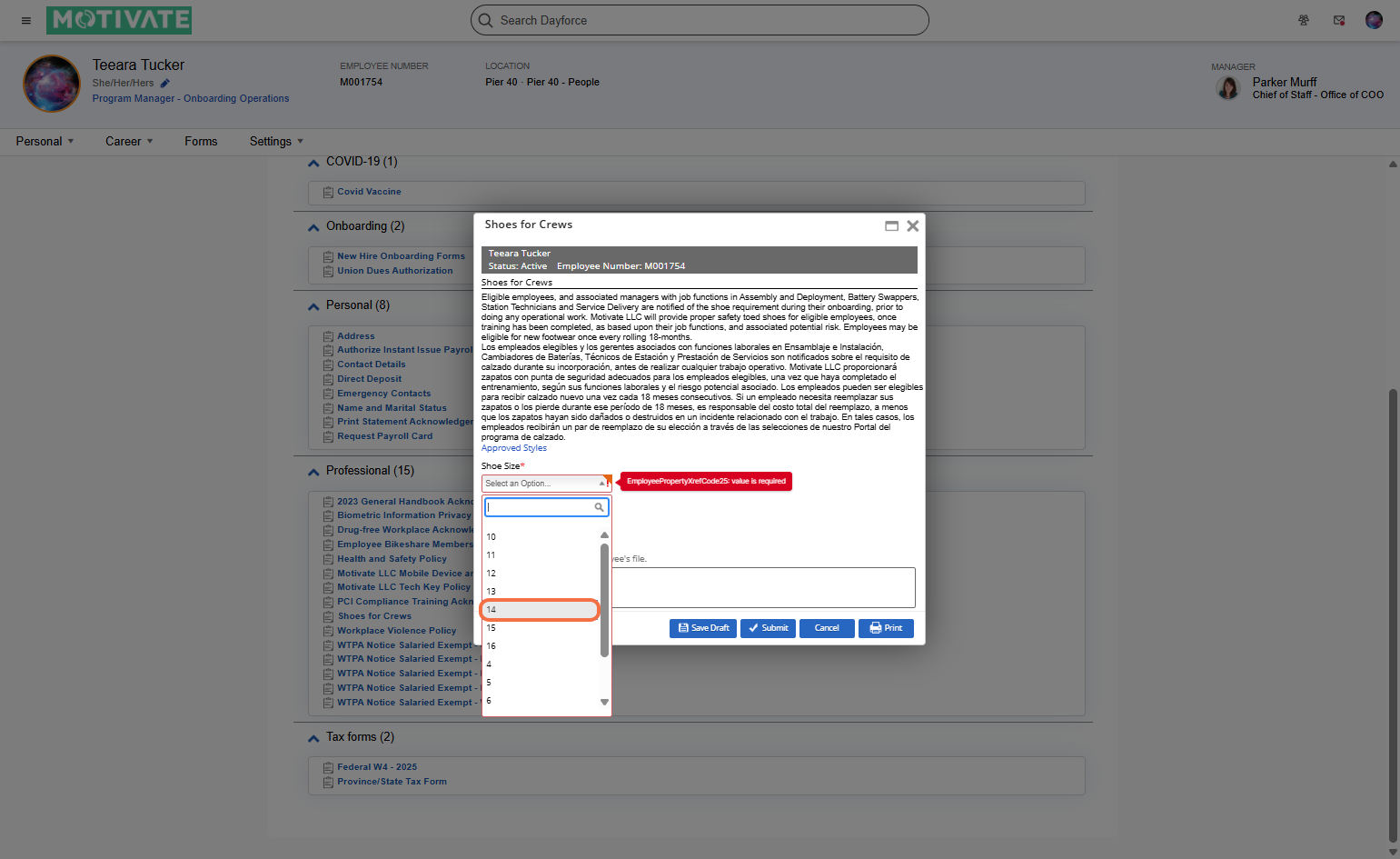Click the Print button
Screen dimensions: 1400x859
886,628
